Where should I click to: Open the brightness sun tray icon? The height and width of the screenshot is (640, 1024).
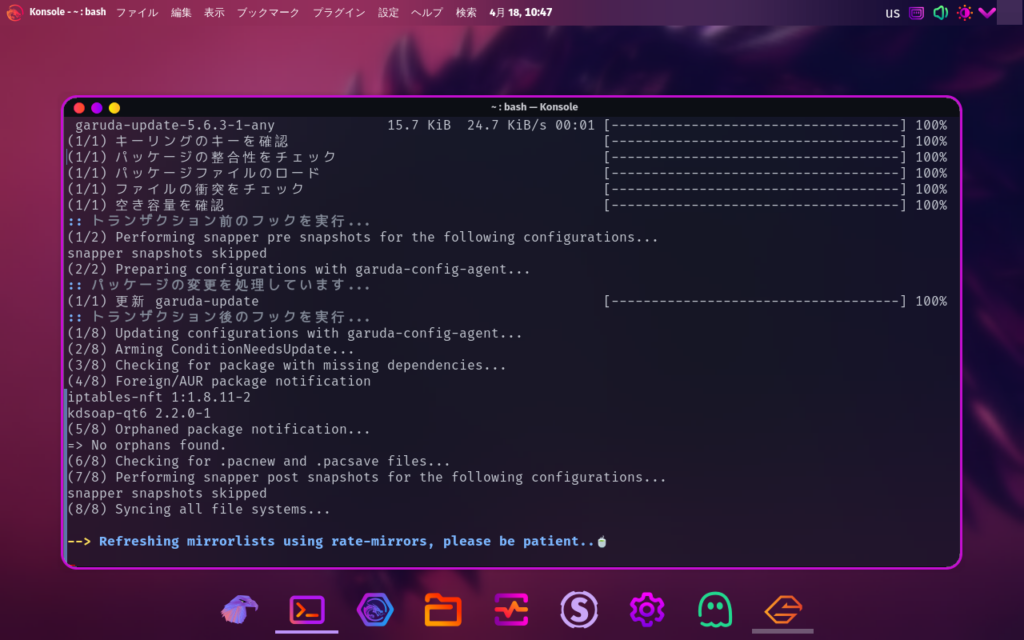[x=964, y=13]
